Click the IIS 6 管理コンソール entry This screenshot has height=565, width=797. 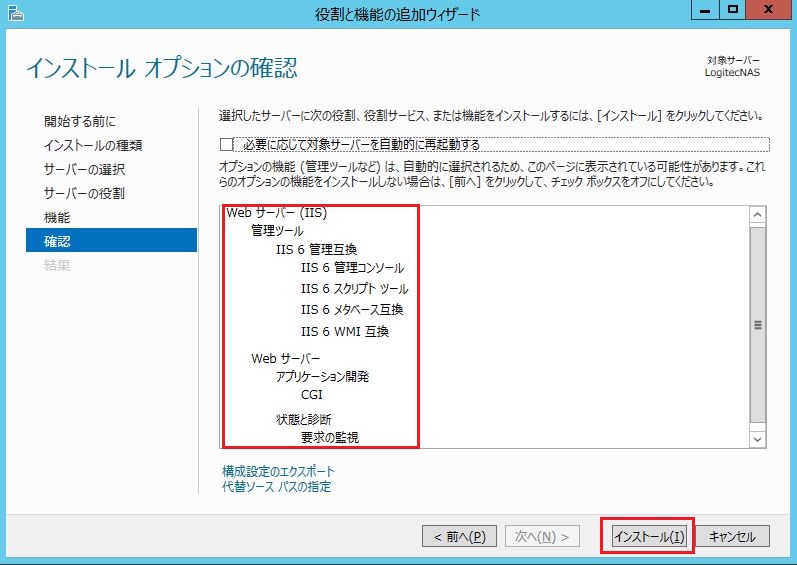click(x=352, y=268)
